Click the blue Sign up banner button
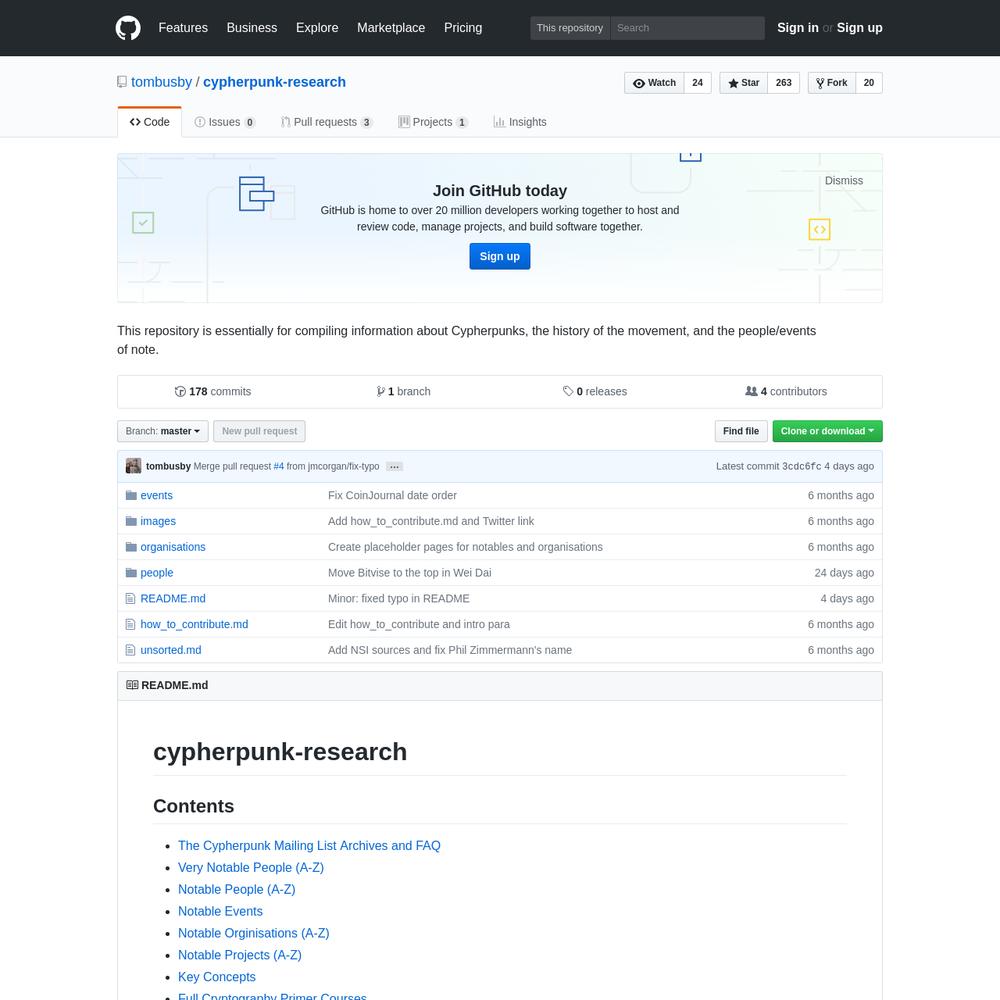This screenshot has height=1000, width=1000. click(x=500, y=256)
